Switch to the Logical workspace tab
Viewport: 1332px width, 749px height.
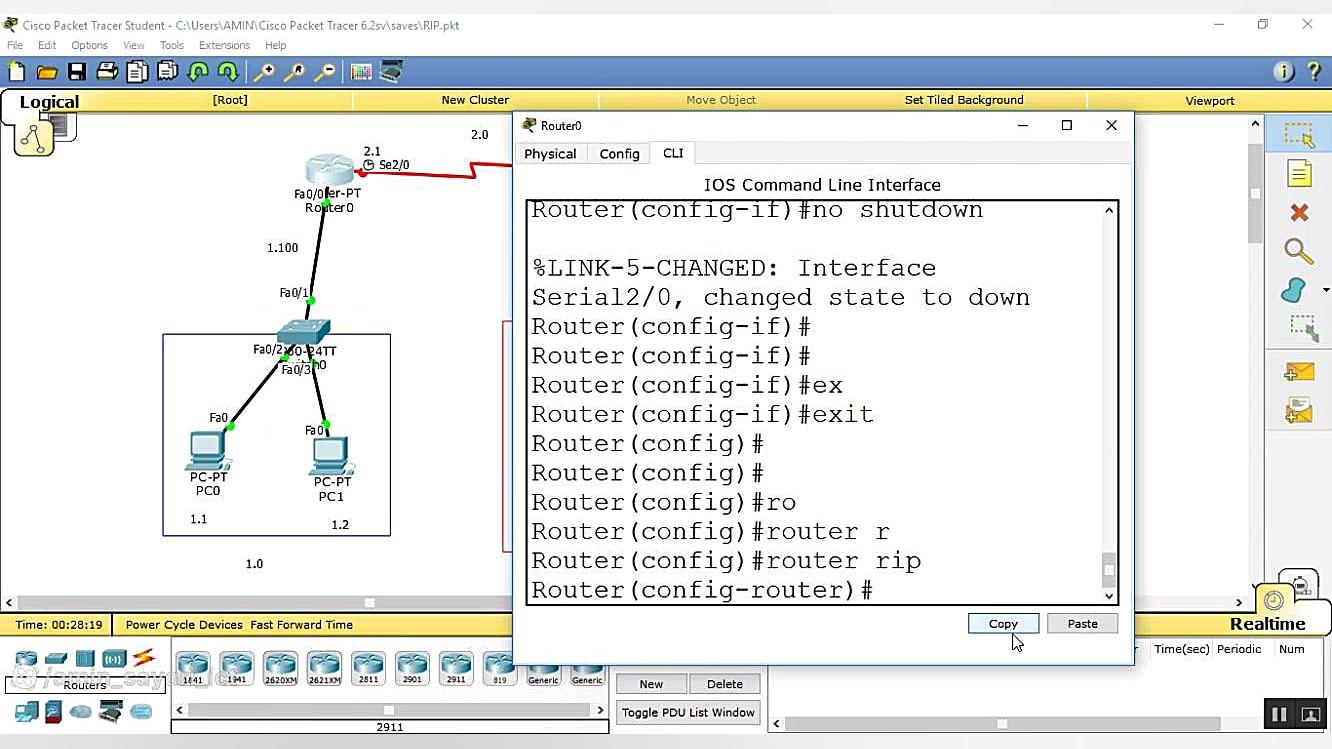click(x=49, y=102)
